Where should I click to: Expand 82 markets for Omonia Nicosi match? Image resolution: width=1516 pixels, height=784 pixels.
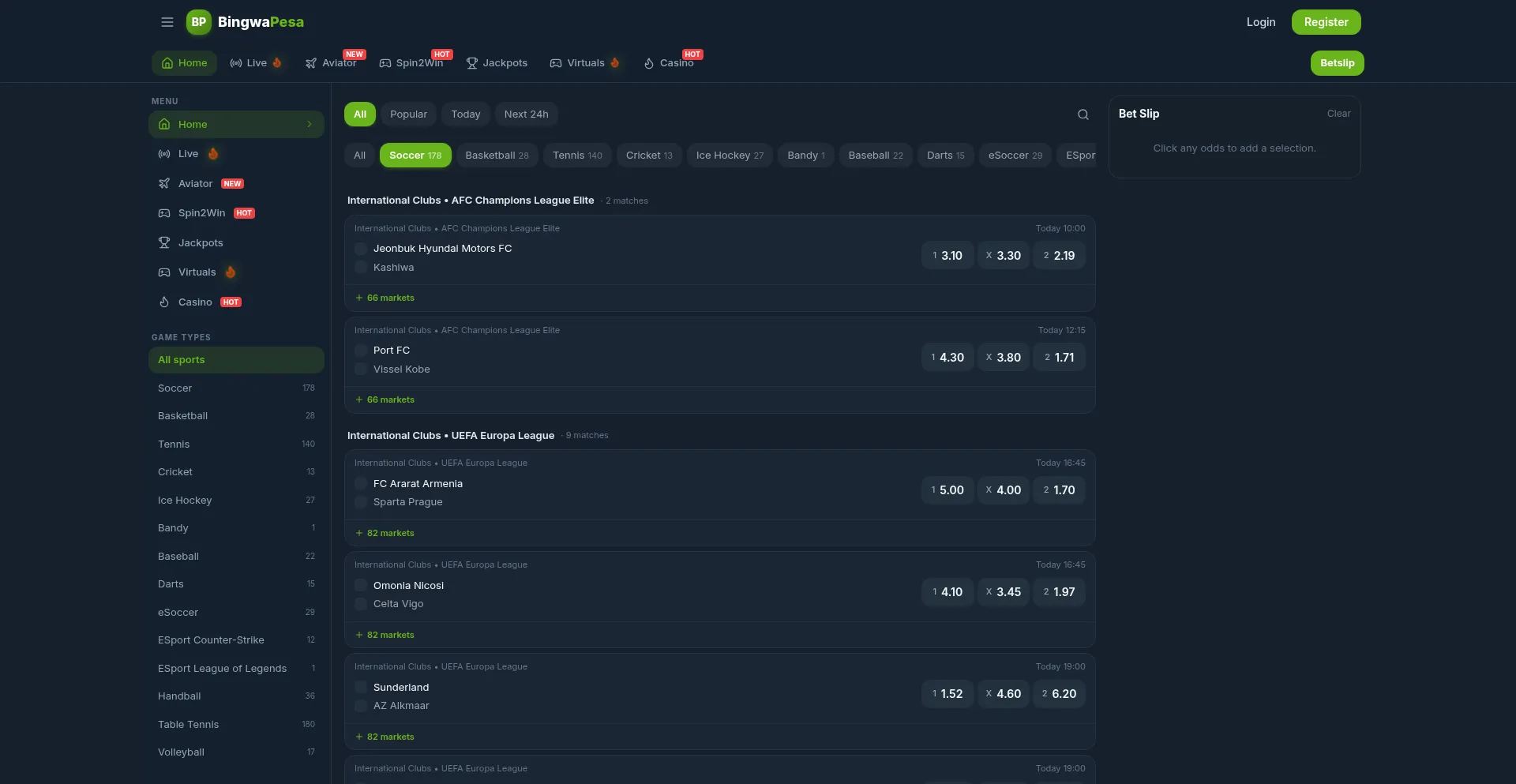(385, 635)
